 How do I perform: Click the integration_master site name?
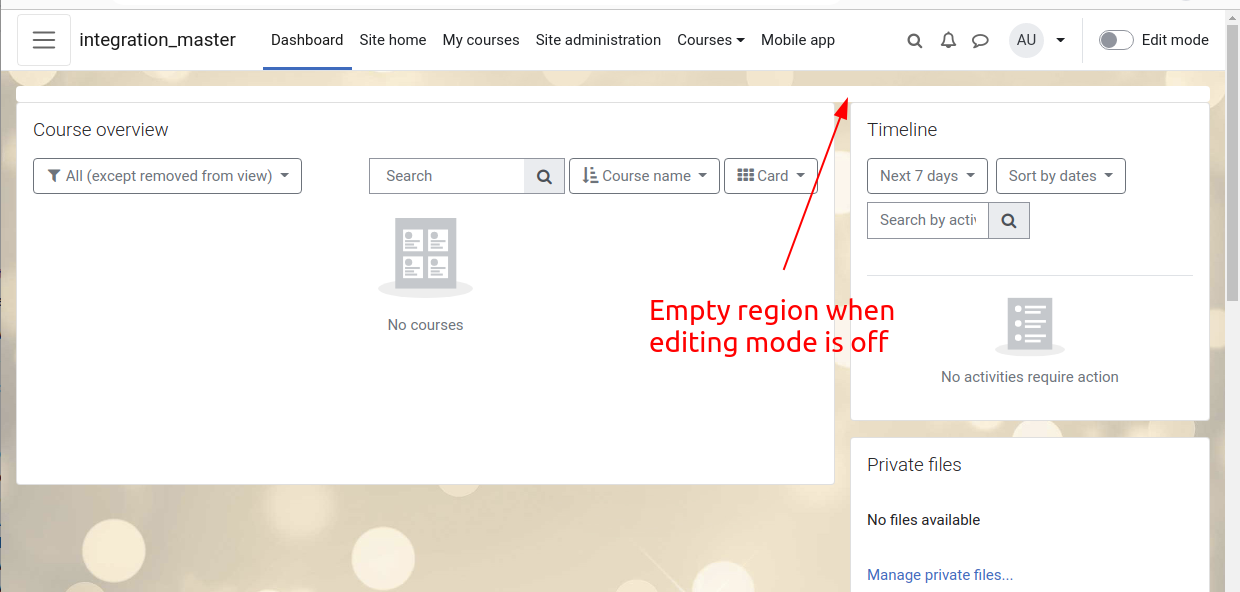point(158,40)
